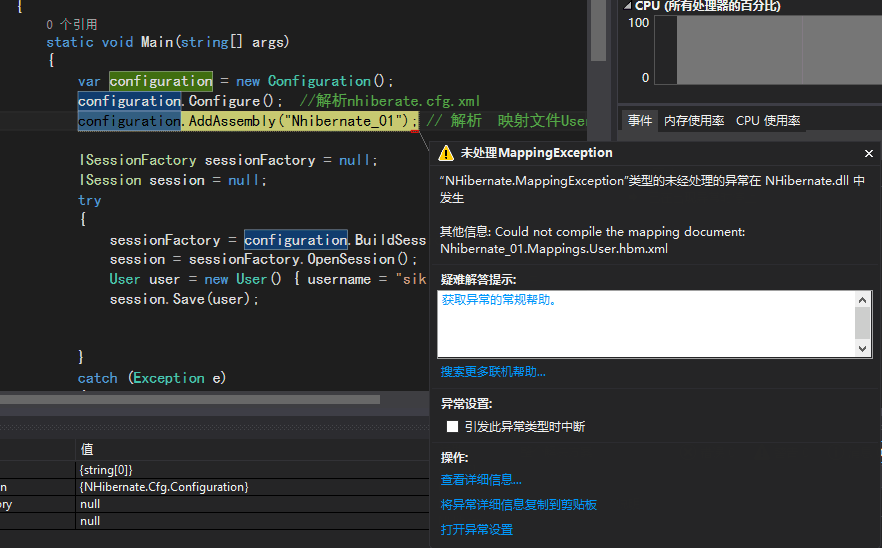Click the troubleshooting tips scroll-down arrow

click(x=862, y=349)
